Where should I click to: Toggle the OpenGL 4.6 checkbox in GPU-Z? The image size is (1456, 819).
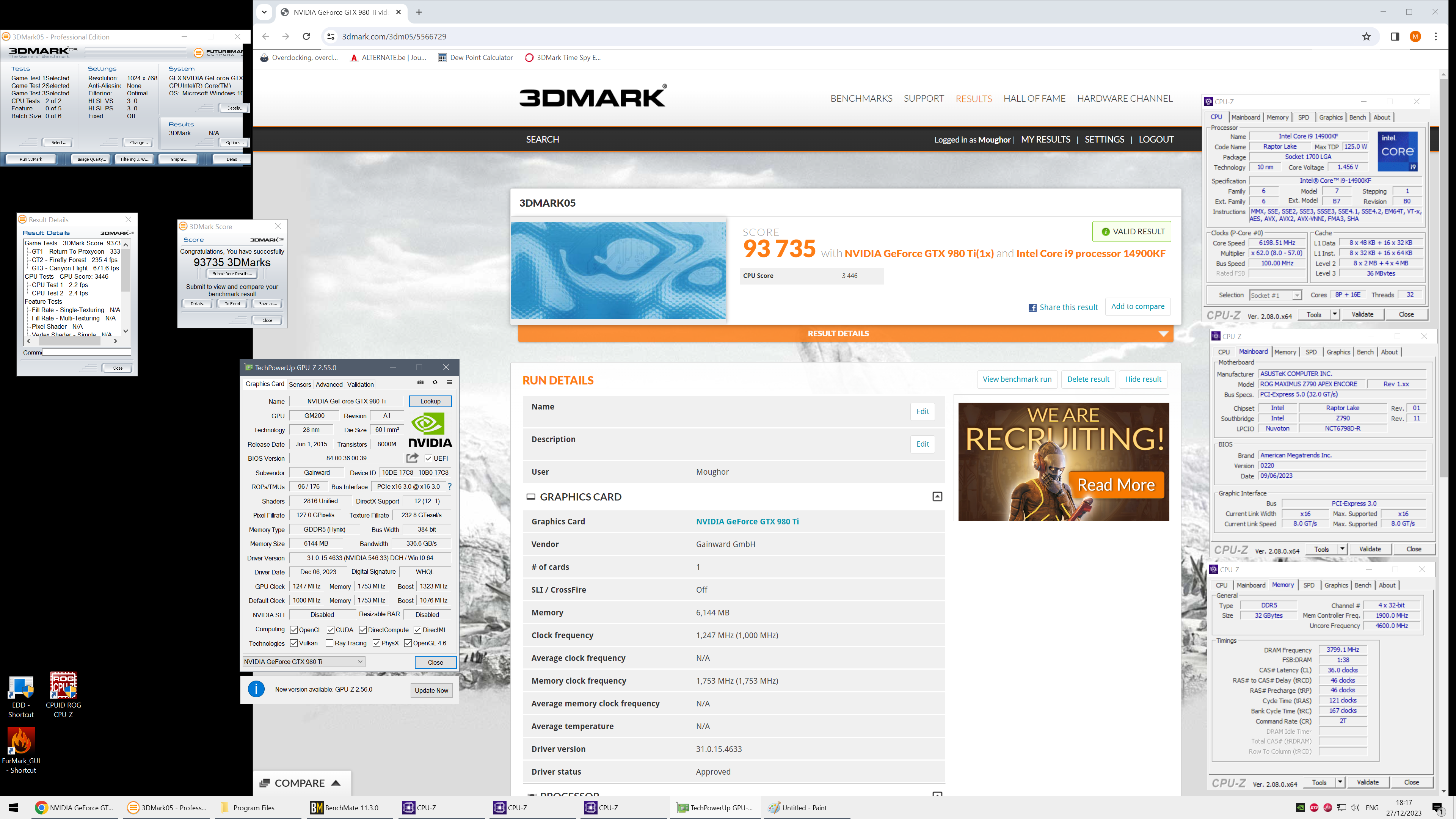408,643
